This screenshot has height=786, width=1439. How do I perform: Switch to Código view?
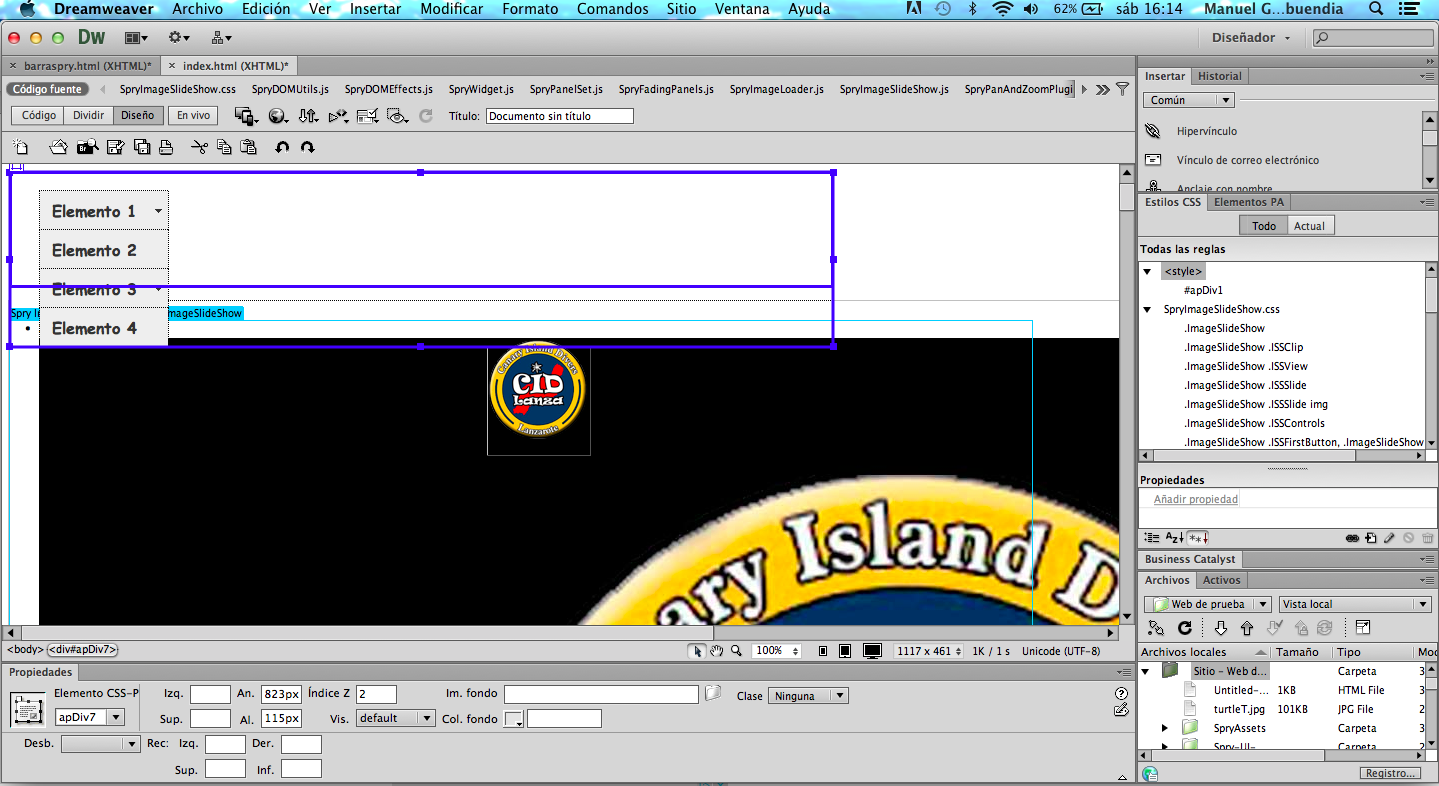pos(39,115)
